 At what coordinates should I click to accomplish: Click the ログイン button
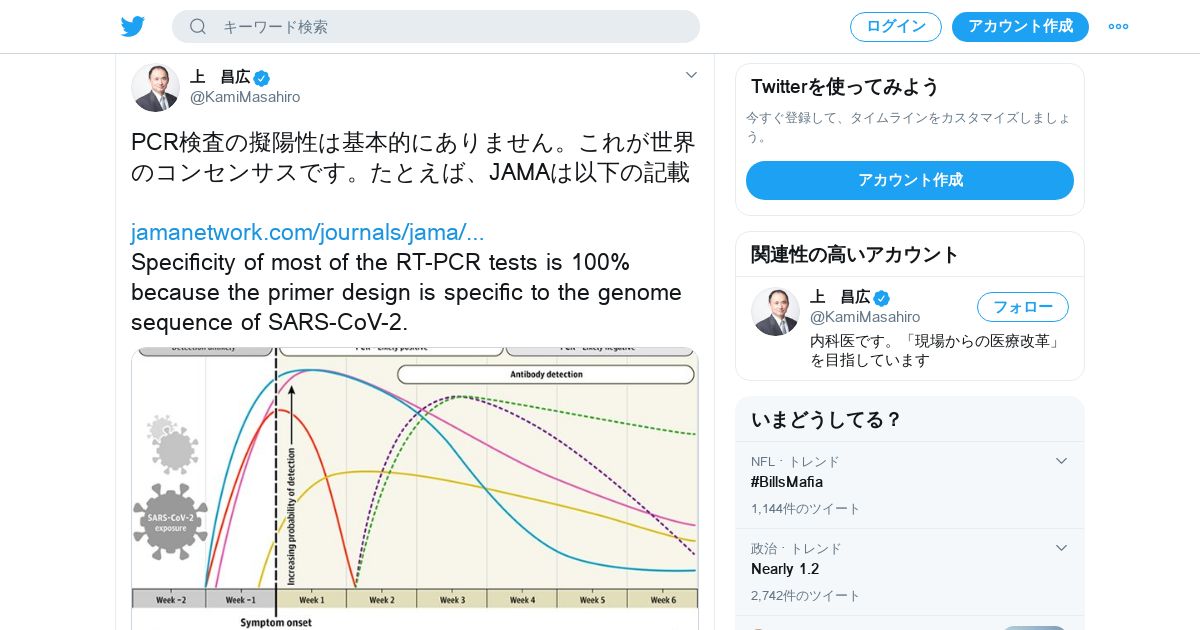(x=895, y=27)
